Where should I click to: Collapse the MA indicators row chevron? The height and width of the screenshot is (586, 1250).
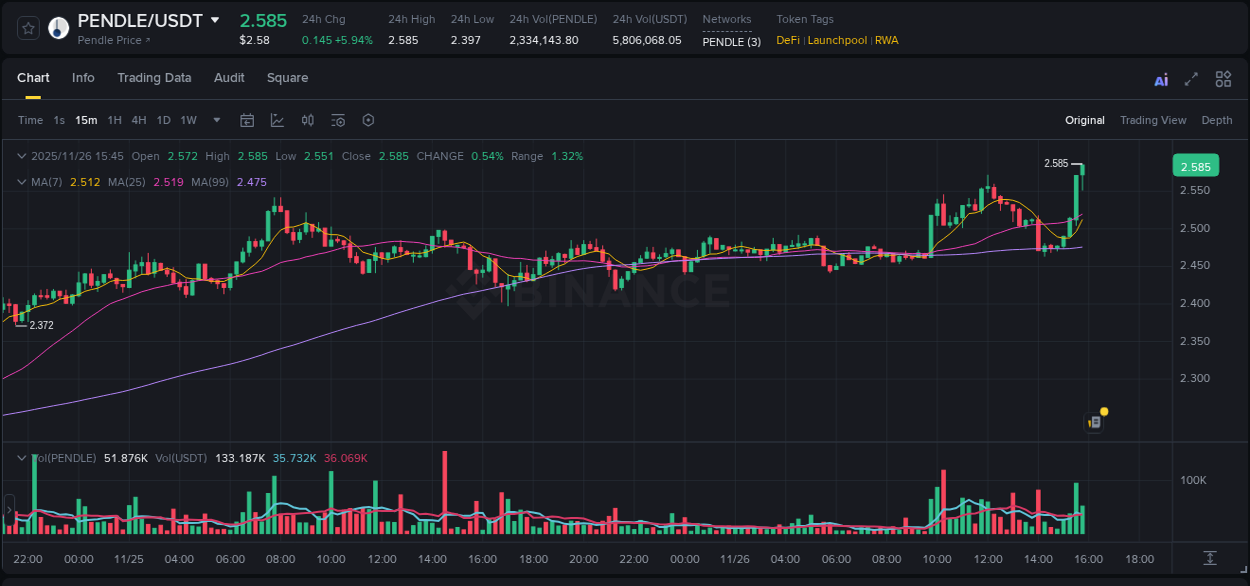click(20, 182)
